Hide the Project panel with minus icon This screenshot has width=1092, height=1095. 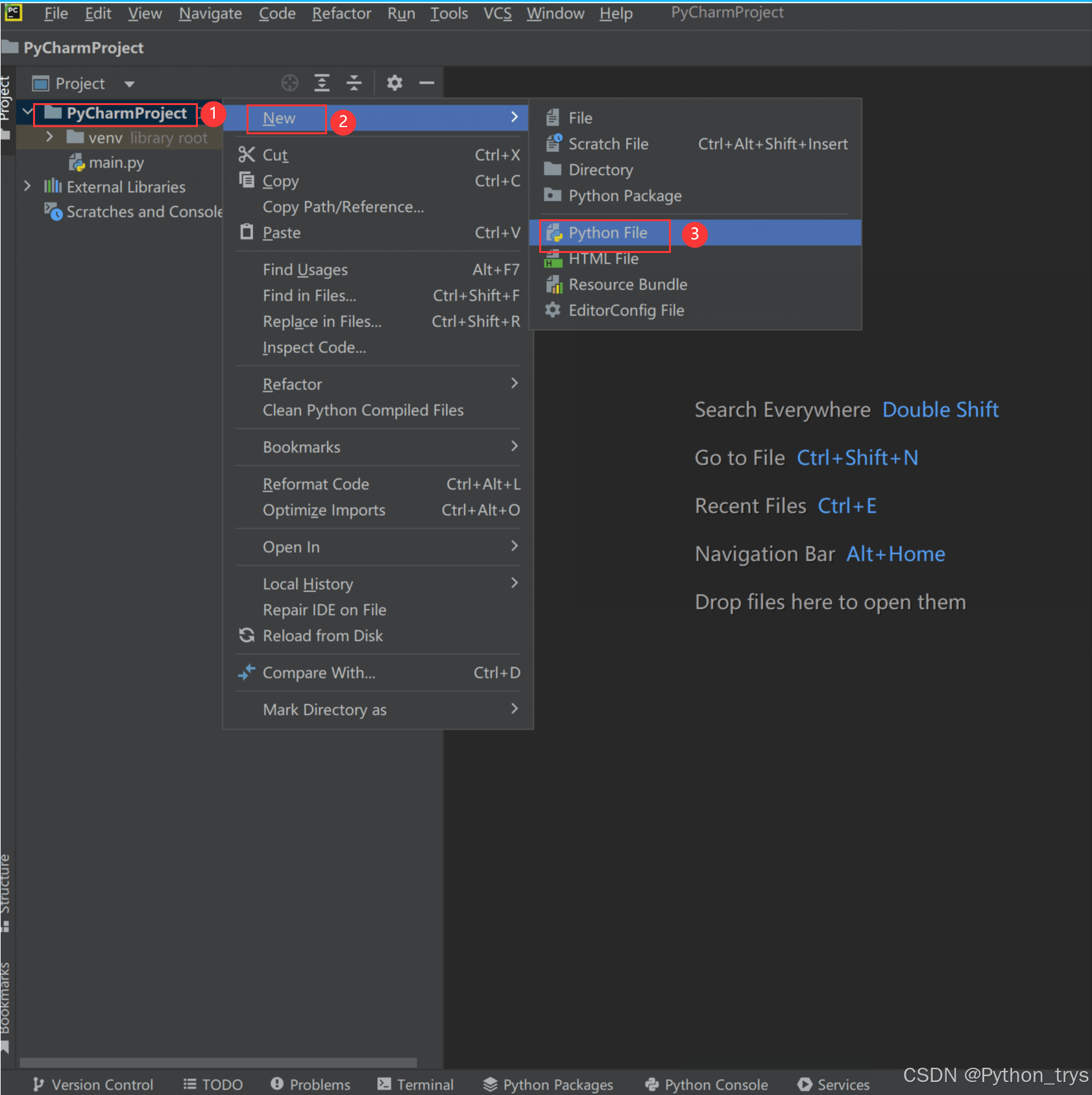point(426,83)
